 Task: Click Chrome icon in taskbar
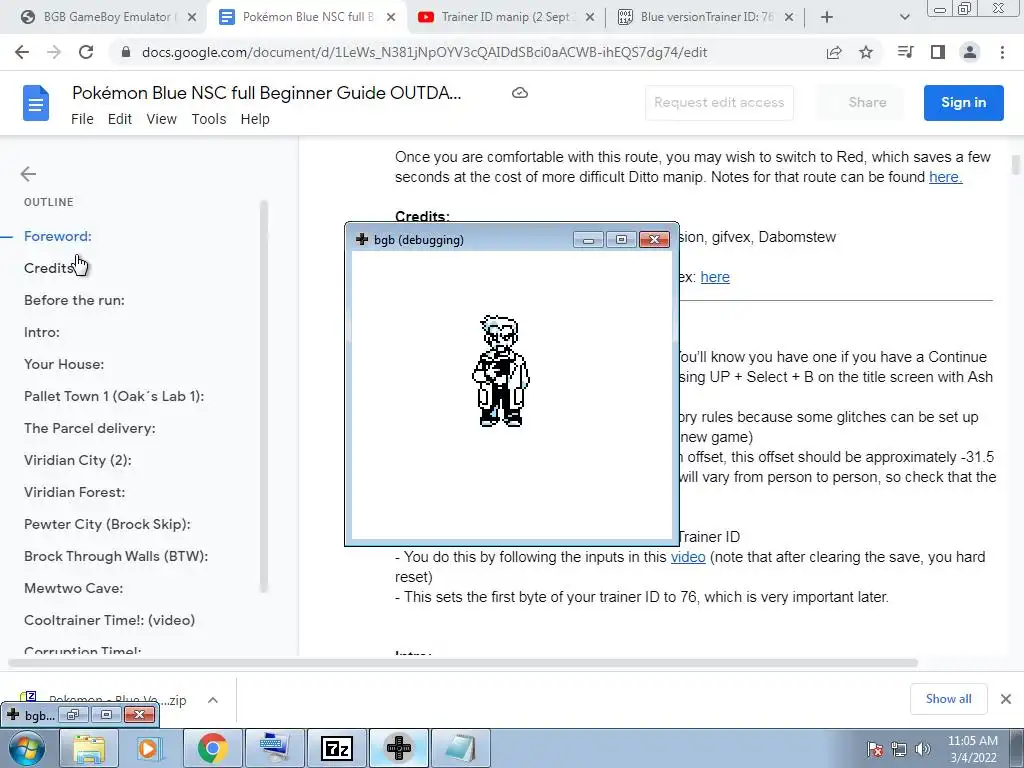[212, 748]
